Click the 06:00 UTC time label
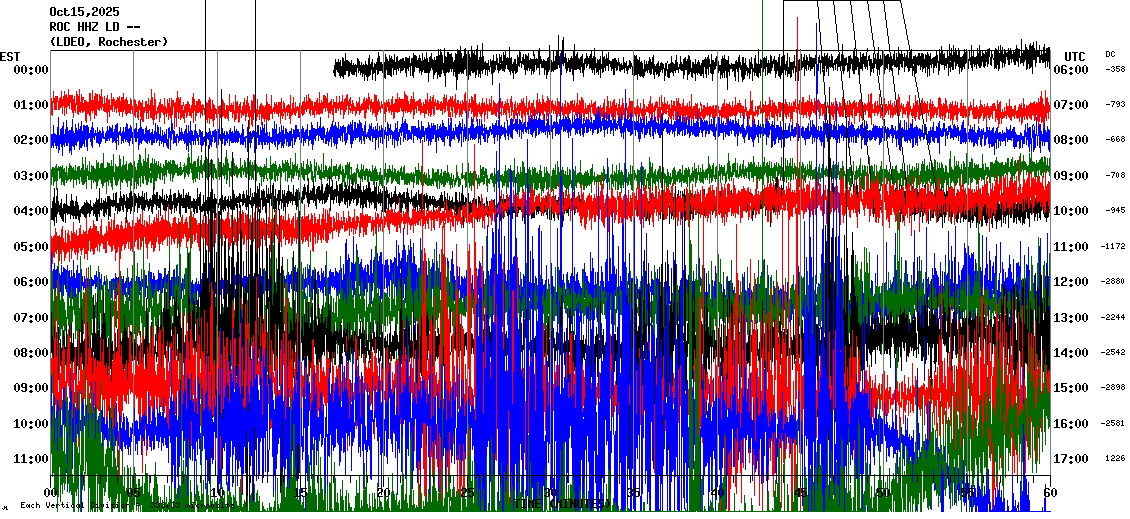 pos(1070,70)
